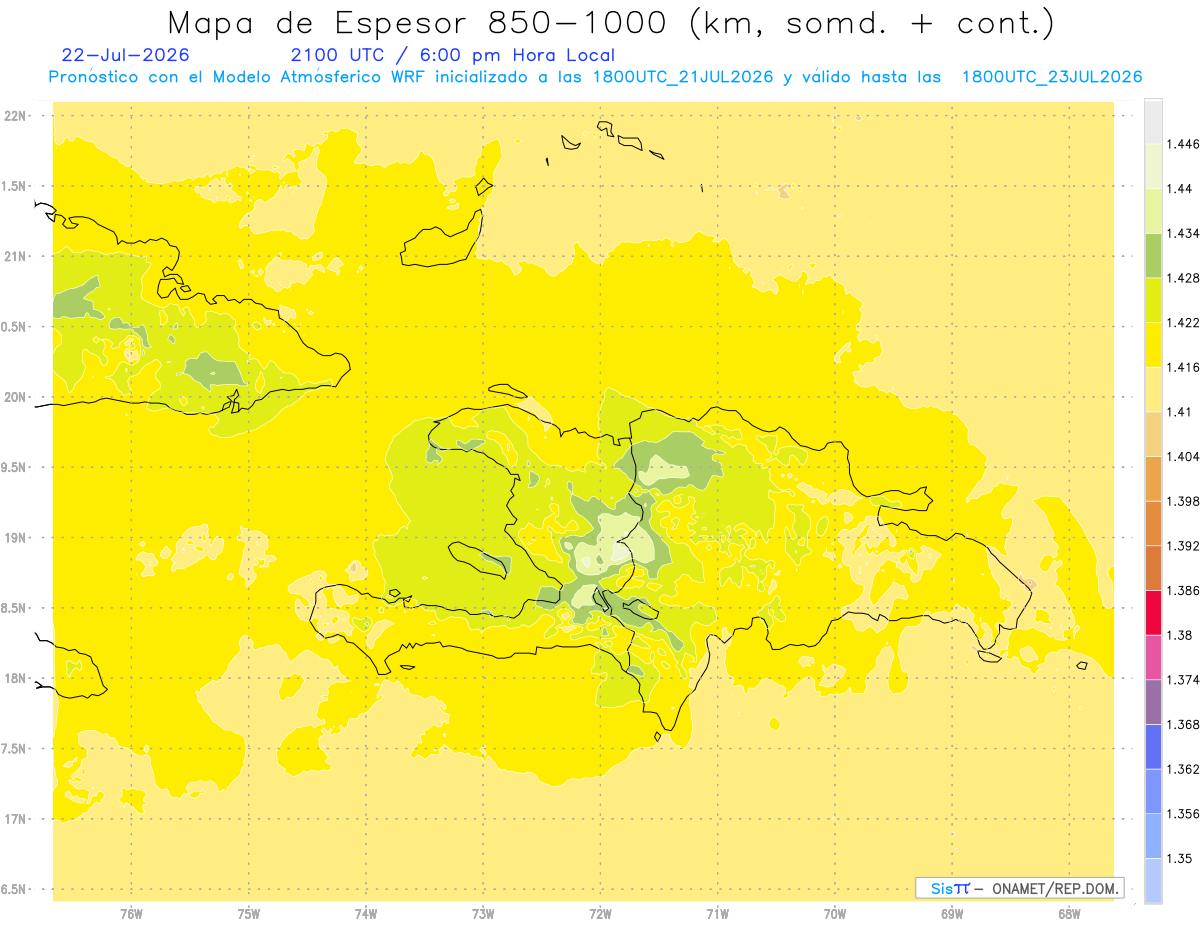This screenshot has height=927, width=1200.
Task: Click the longitude label 72W
Action: point(600,913)
